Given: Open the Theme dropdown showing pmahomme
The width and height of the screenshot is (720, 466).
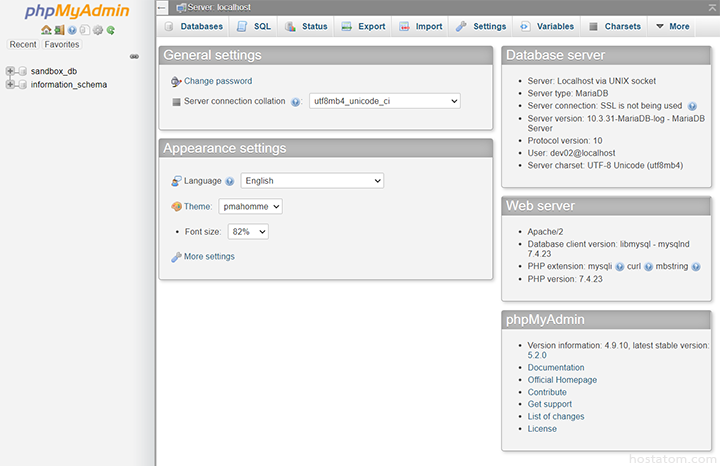Looking at the screenshot, I should pos(252,206).
